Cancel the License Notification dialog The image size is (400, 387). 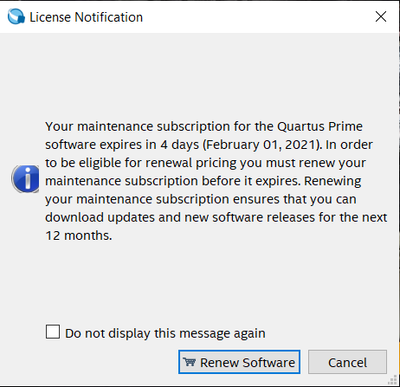tap(347, 362)
